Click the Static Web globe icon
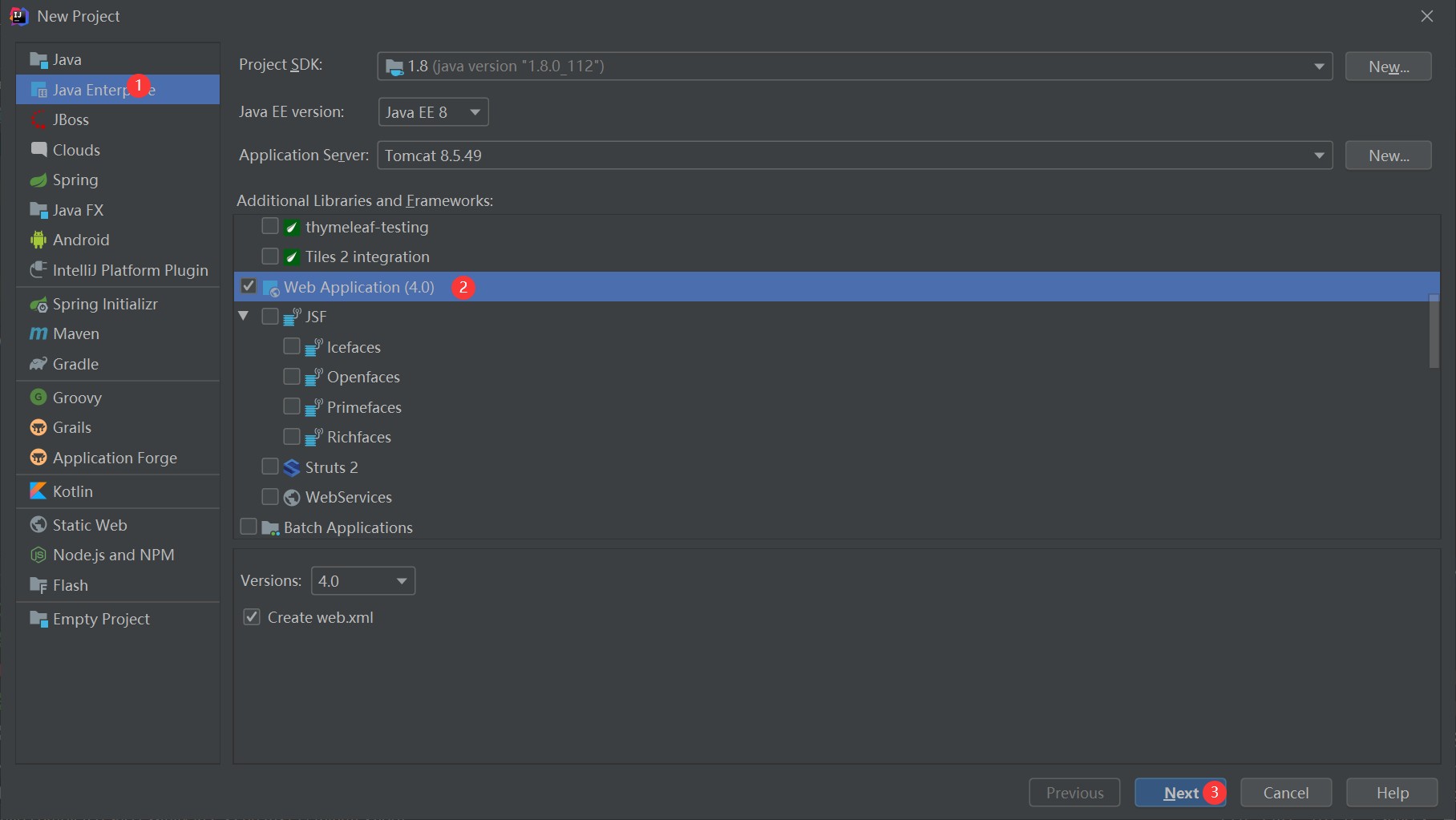This screenshot has width=1456, height=820. [38, 525]
